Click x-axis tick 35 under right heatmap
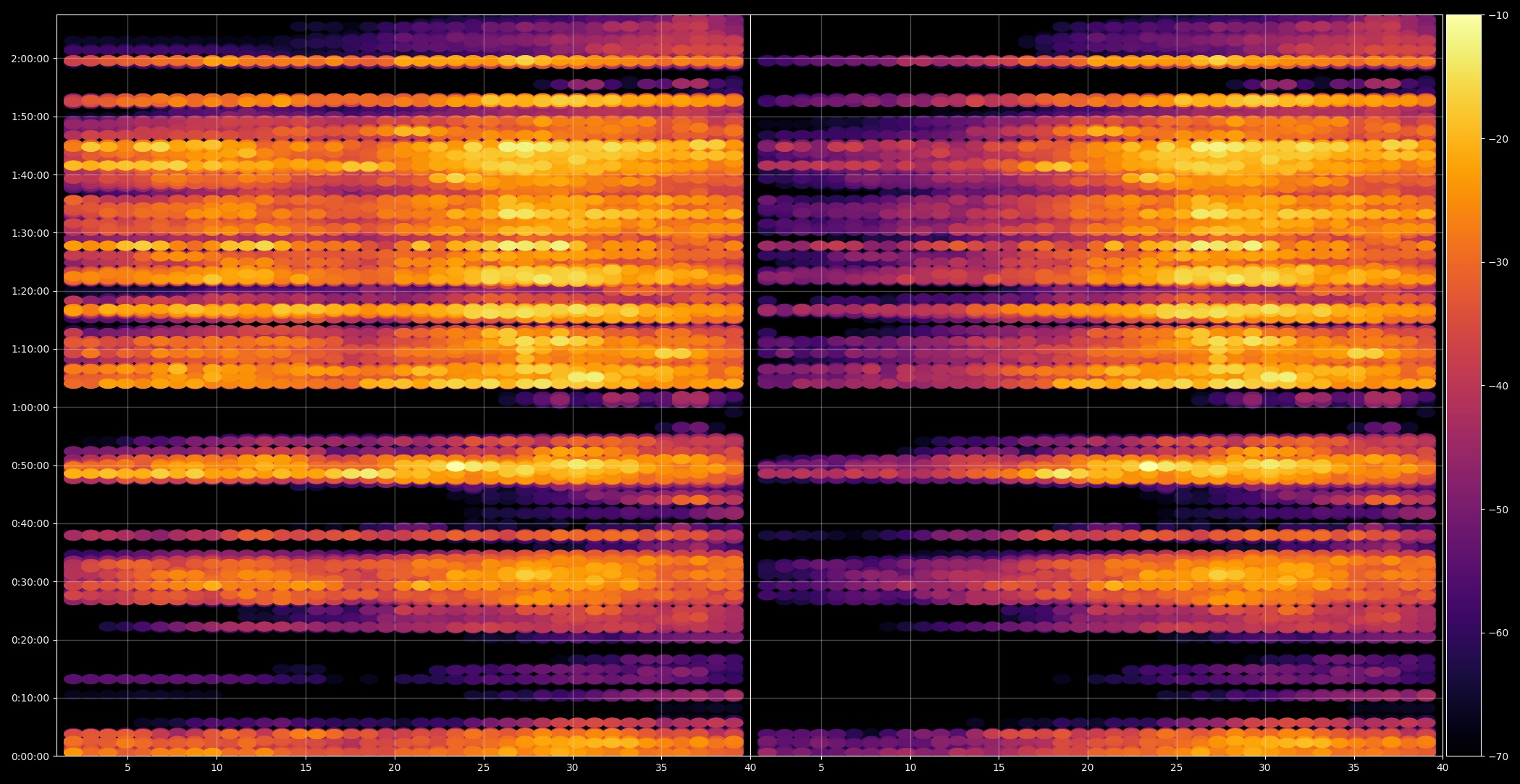 click(x=1353, y=767)
